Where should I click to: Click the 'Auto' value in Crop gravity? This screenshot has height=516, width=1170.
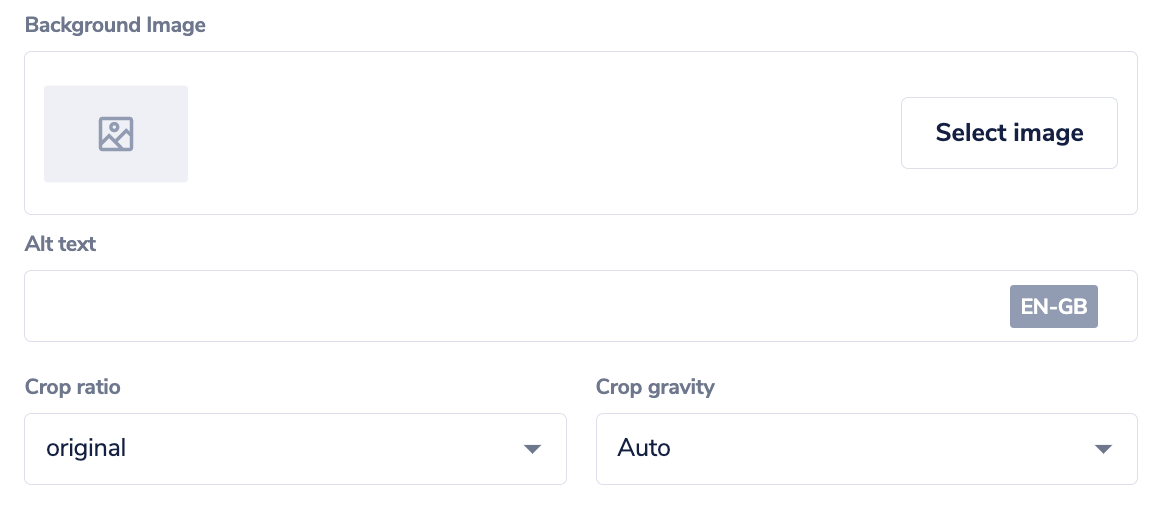click(x=644, y=448)
